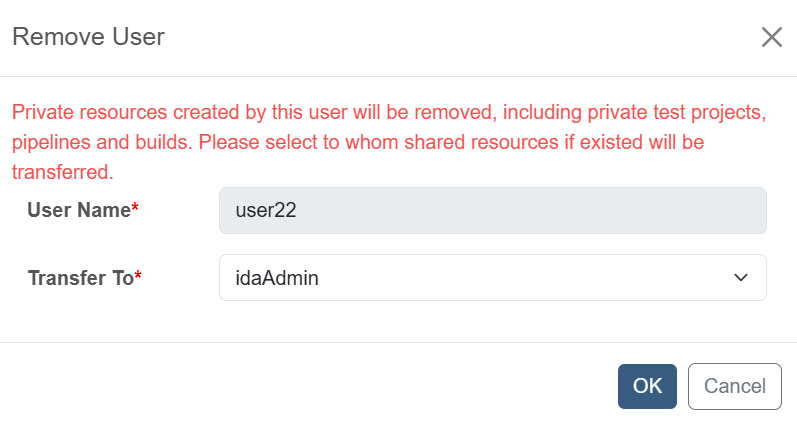Click the red warning message paragraph

coord(388,142)
